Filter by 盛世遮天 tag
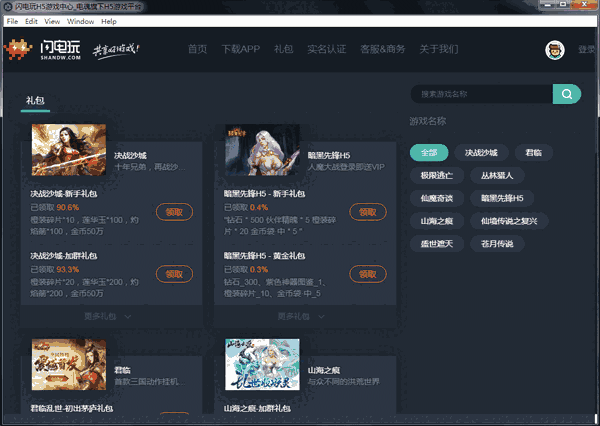The width and height of the screenshot is (600, 426). pyautogui.click(x=437, y=244)
